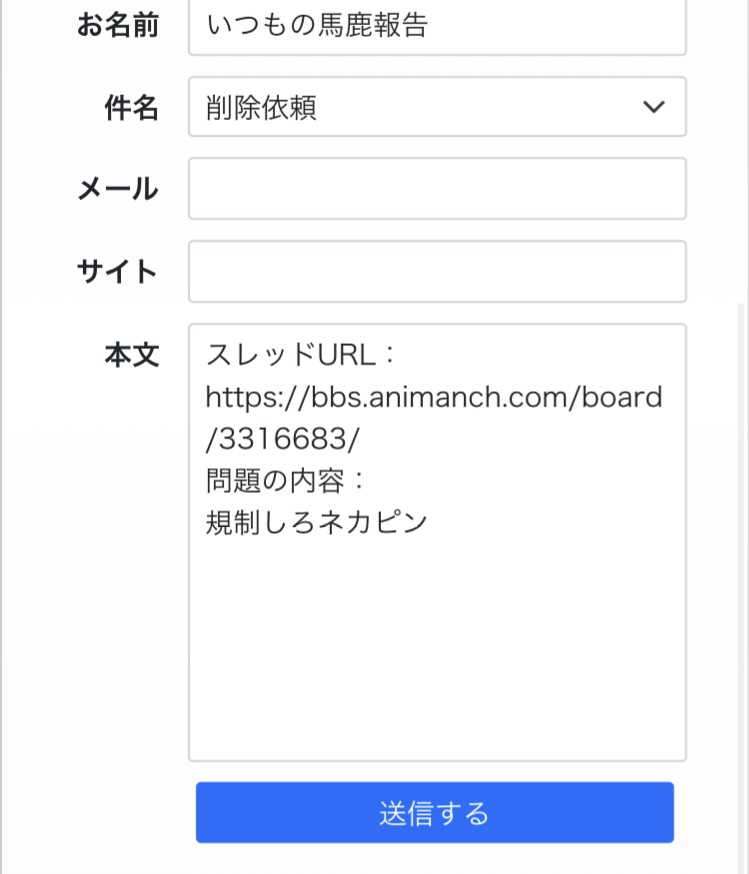
Task: Click the スレッドURL： line in the body
Action: pos(302,355)
